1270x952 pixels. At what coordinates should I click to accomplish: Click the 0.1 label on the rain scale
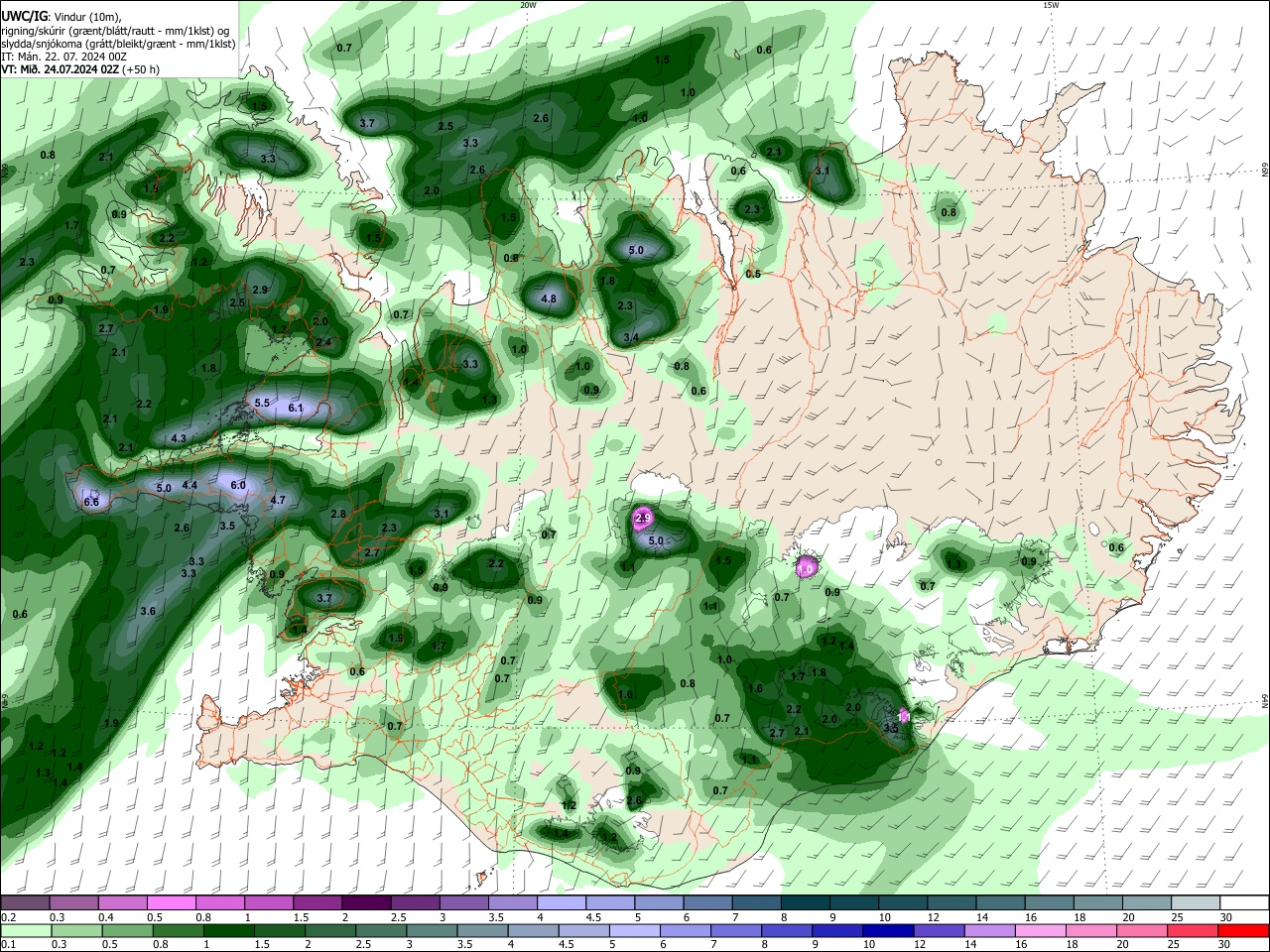(x=8, y=944)
